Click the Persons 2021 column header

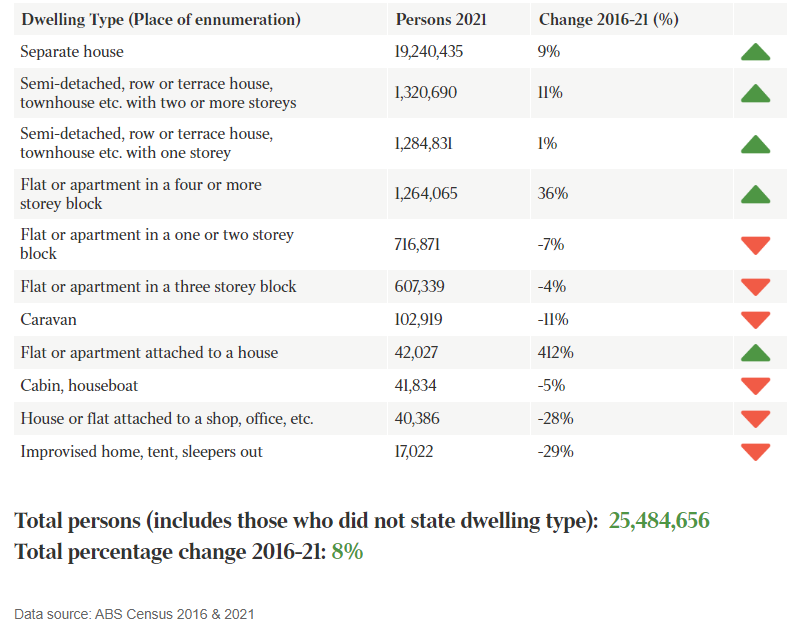[440, 20]
